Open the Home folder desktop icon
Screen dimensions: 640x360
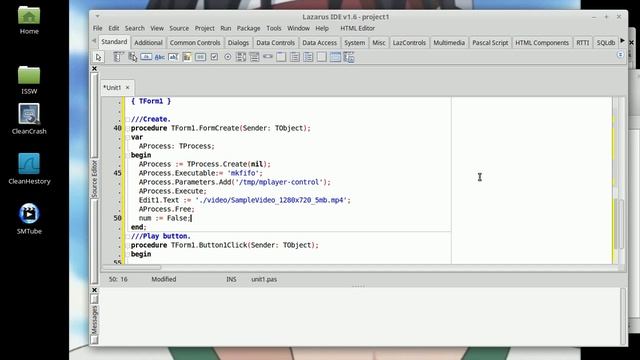(29, 20)
